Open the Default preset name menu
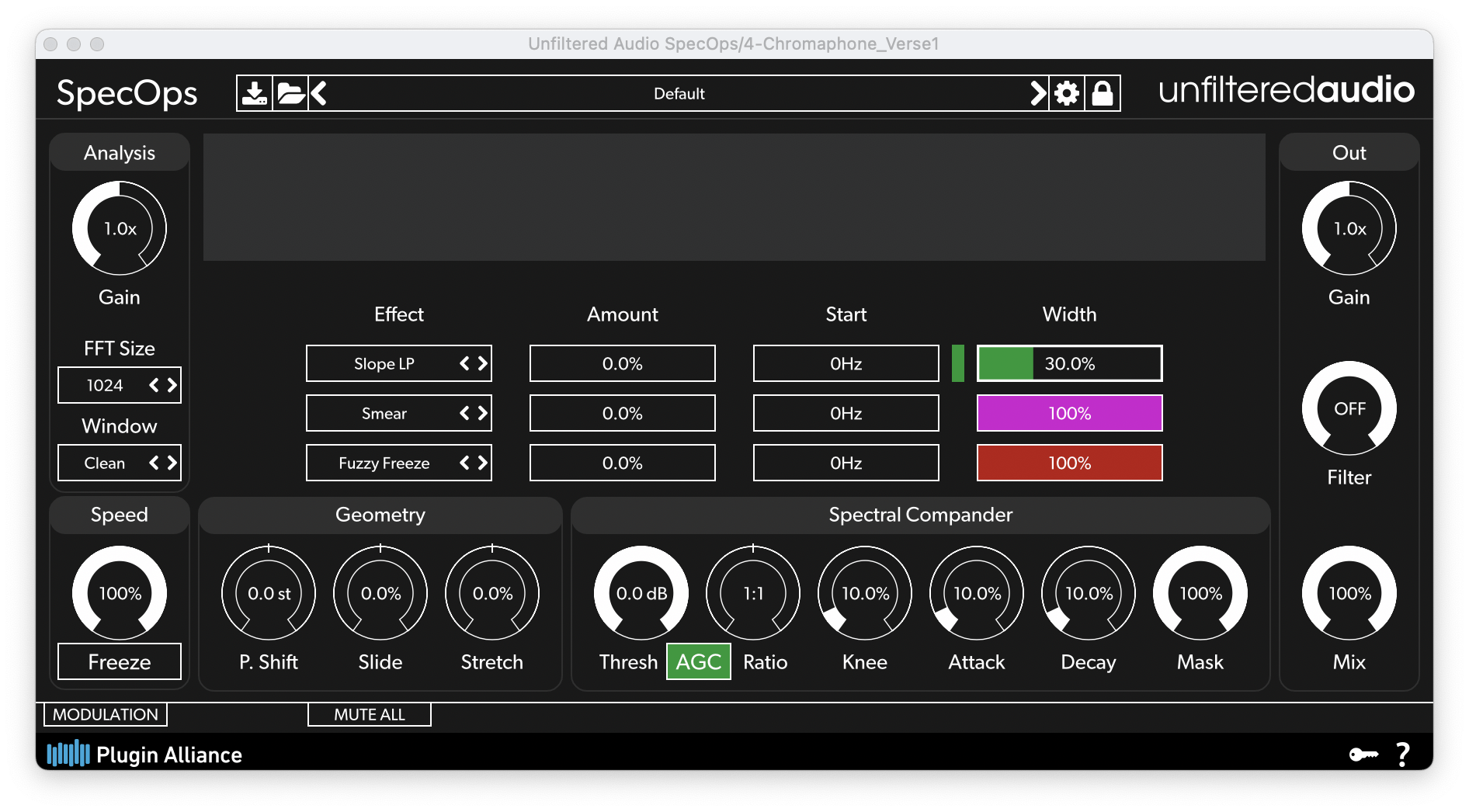 click(679, 93)
